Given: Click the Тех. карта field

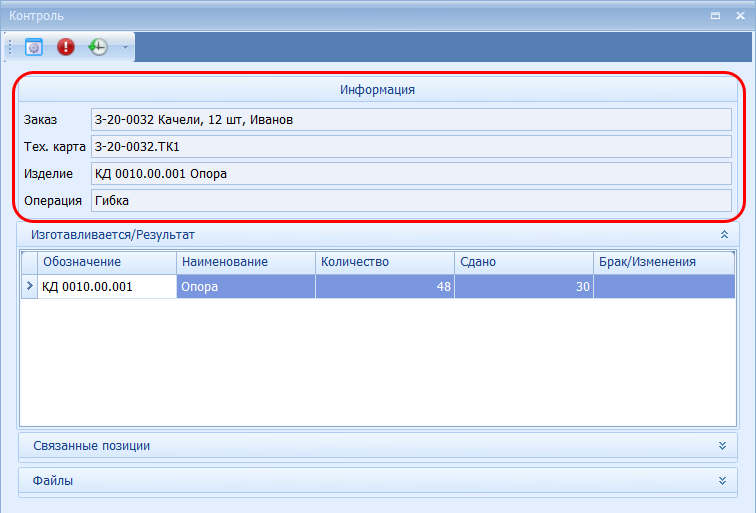Looking at the screenshot, I should (x=410, y=147).
